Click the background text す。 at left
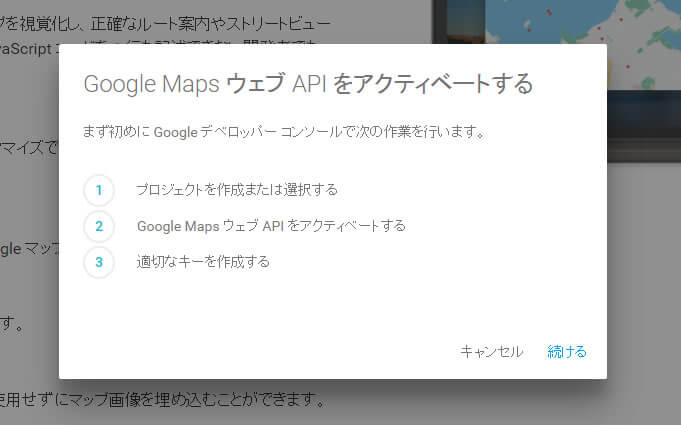The width and height of the screenshot is (681, 425). tap(10, 325)
